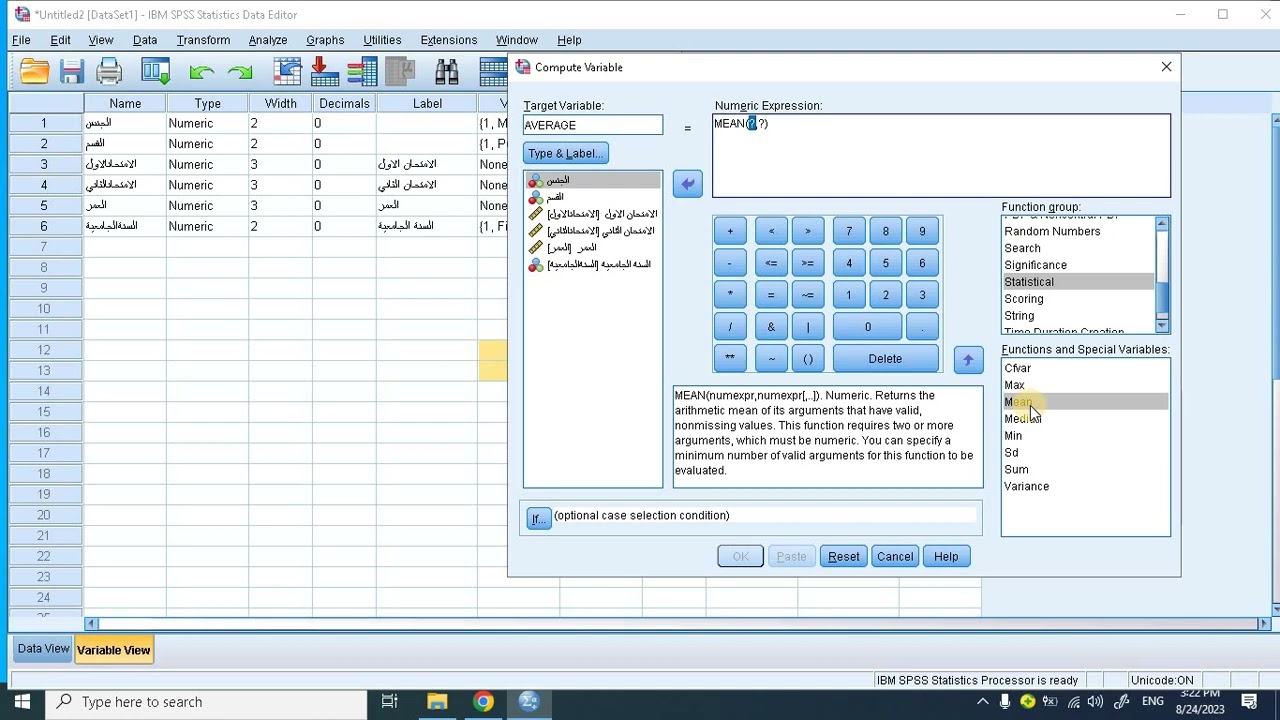Click the ampersand AND keypad button
Viewport: 1280px width, 720px height.
pyautogui.click(x=771, y=327)
